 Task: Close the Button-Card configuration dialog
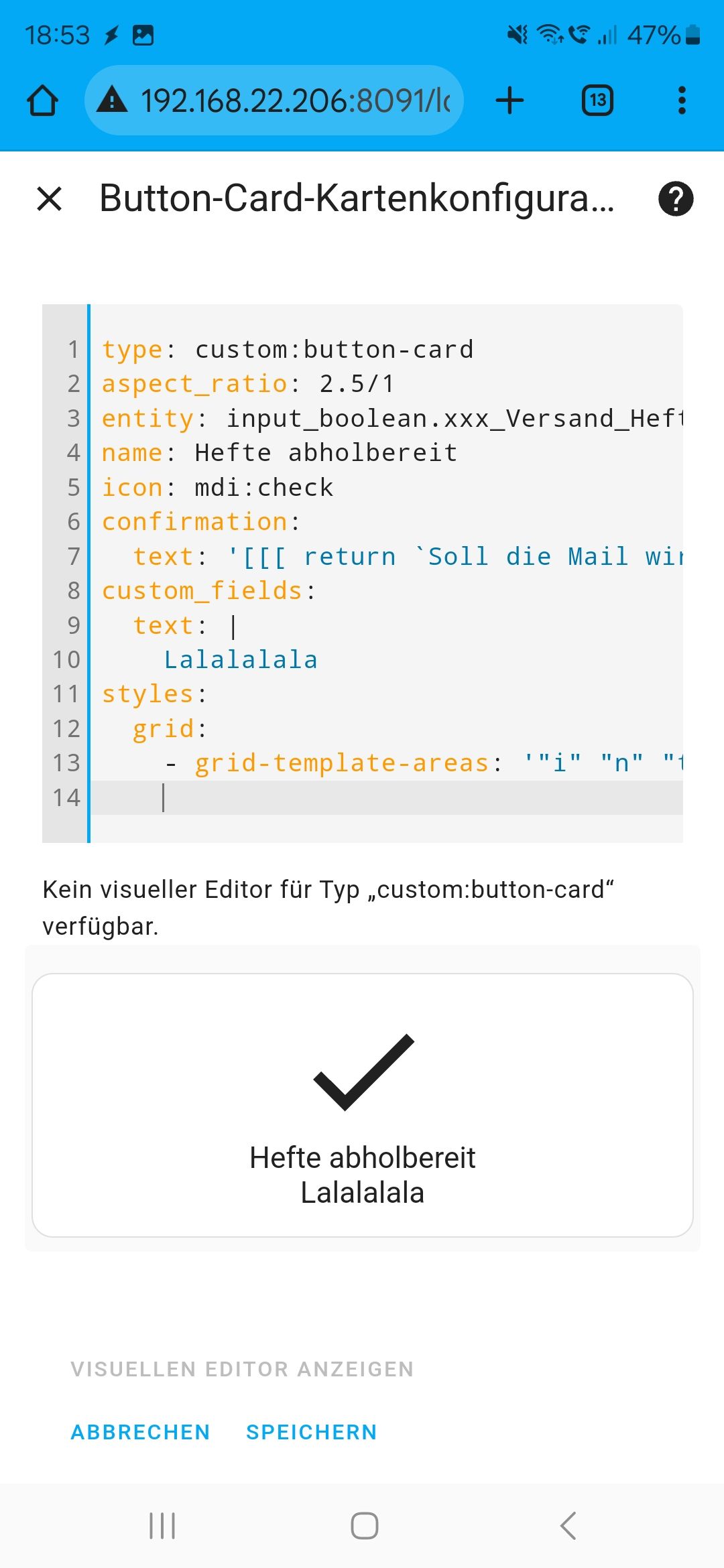point(50,199)
